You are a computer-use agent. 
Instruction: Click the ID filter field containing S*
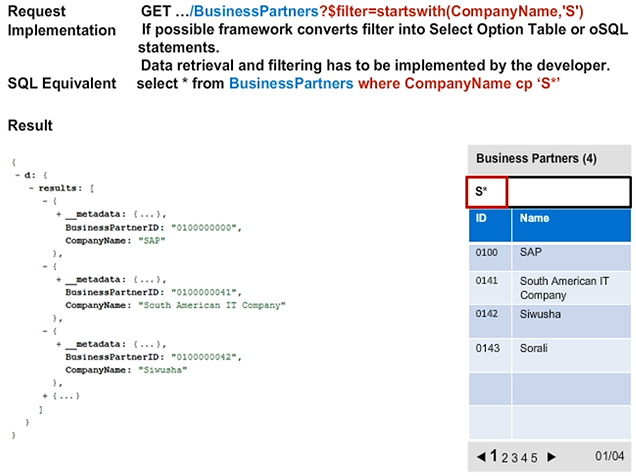tap(487, 192)
